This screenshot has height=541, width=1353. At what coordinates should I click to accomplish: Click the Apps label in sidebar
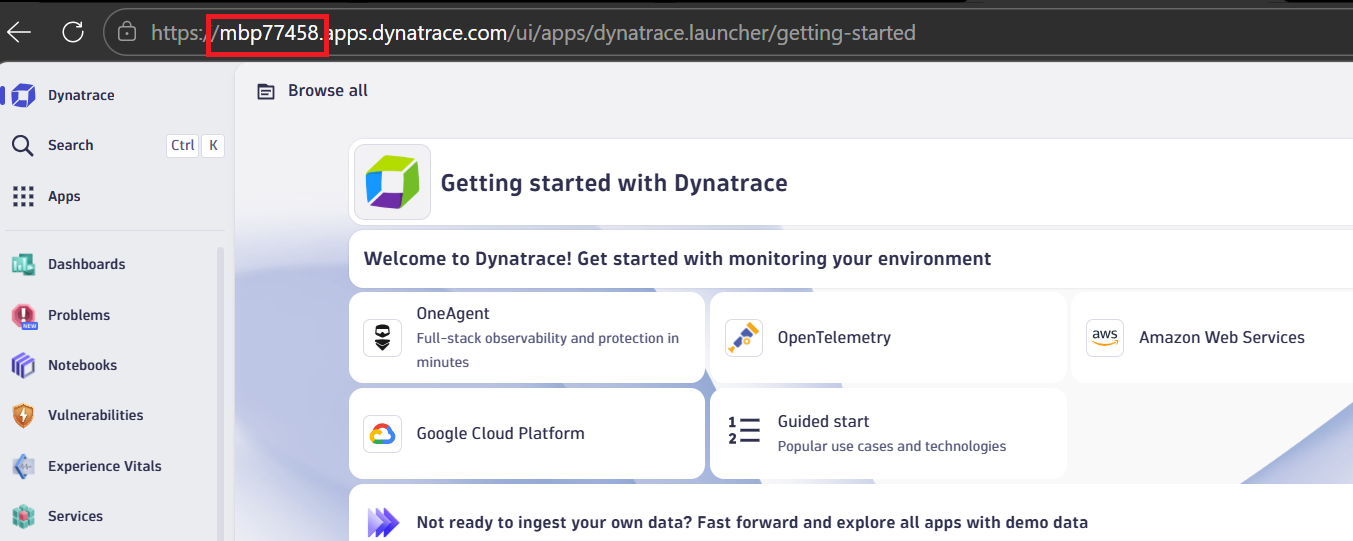click(64, 196)
